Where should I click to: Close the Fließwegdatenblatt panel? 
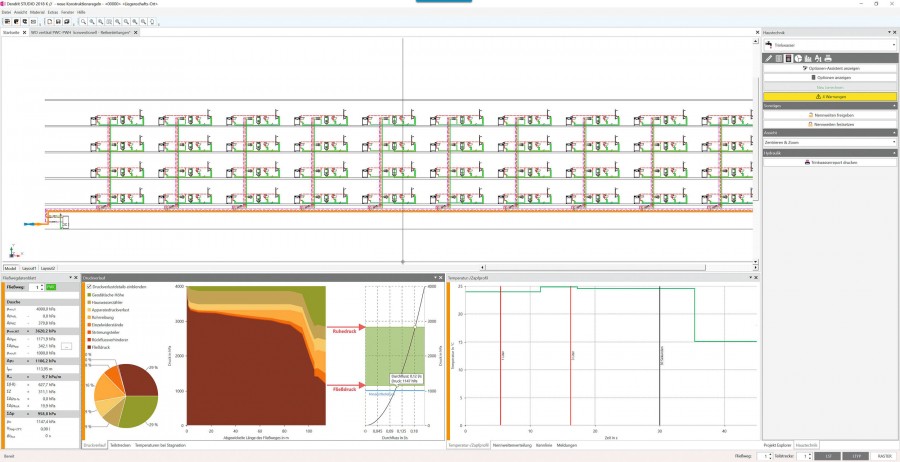[x=77, y=278]
